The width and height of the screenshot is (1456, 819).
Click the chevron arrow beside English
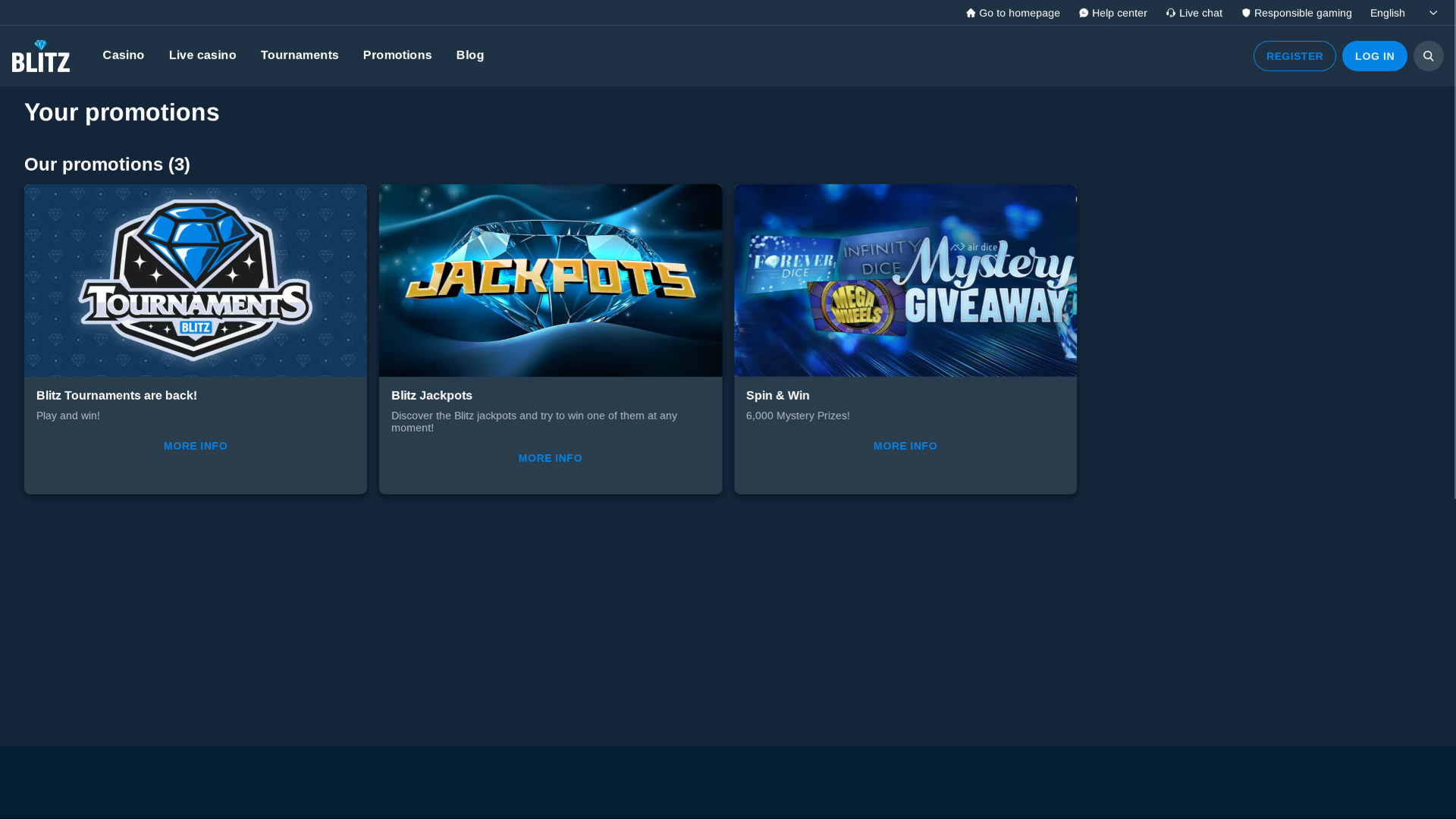pos(1433,12)
